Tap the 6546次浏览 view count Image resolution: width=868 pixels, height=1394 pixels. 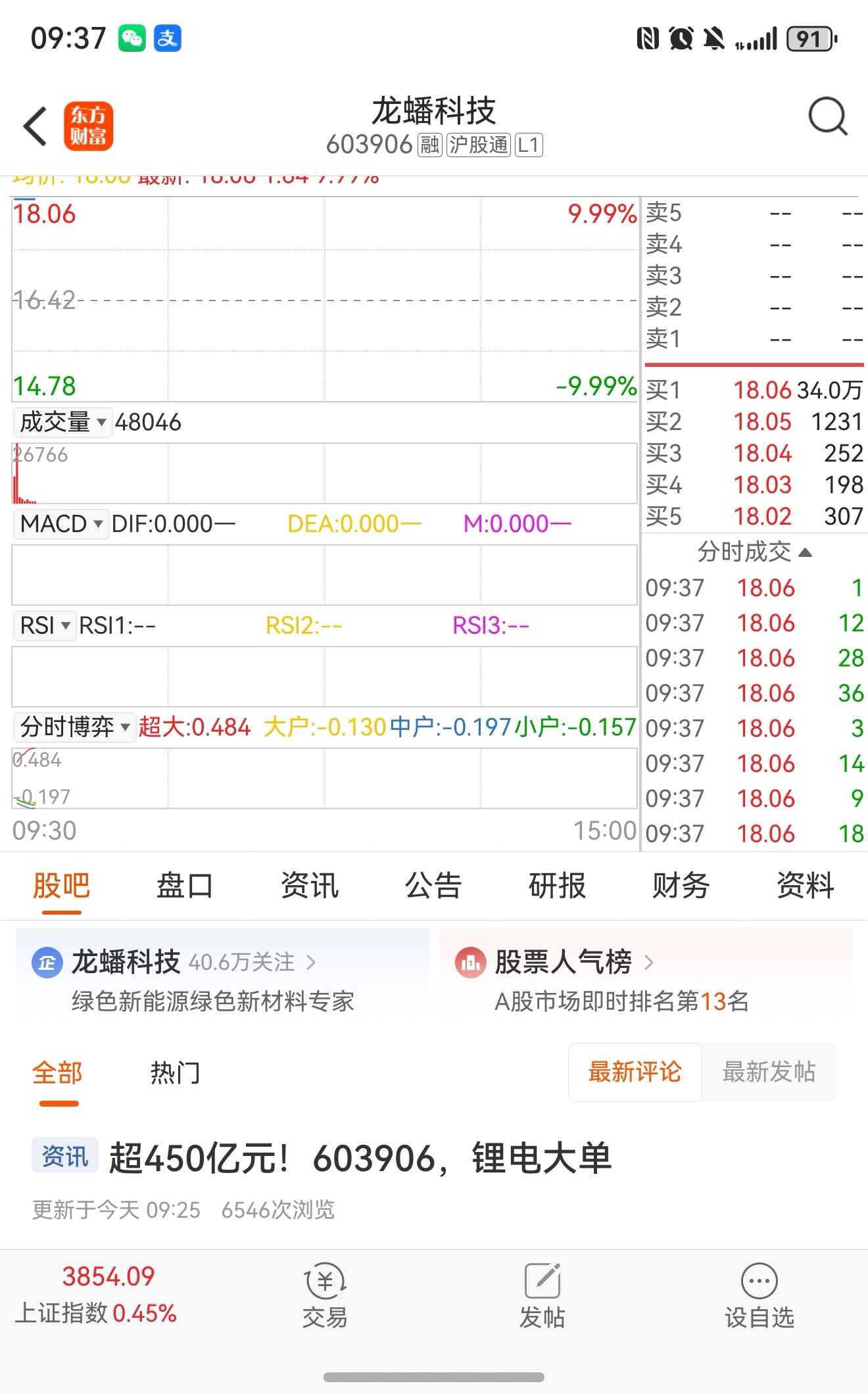(x=278, y=1210)
